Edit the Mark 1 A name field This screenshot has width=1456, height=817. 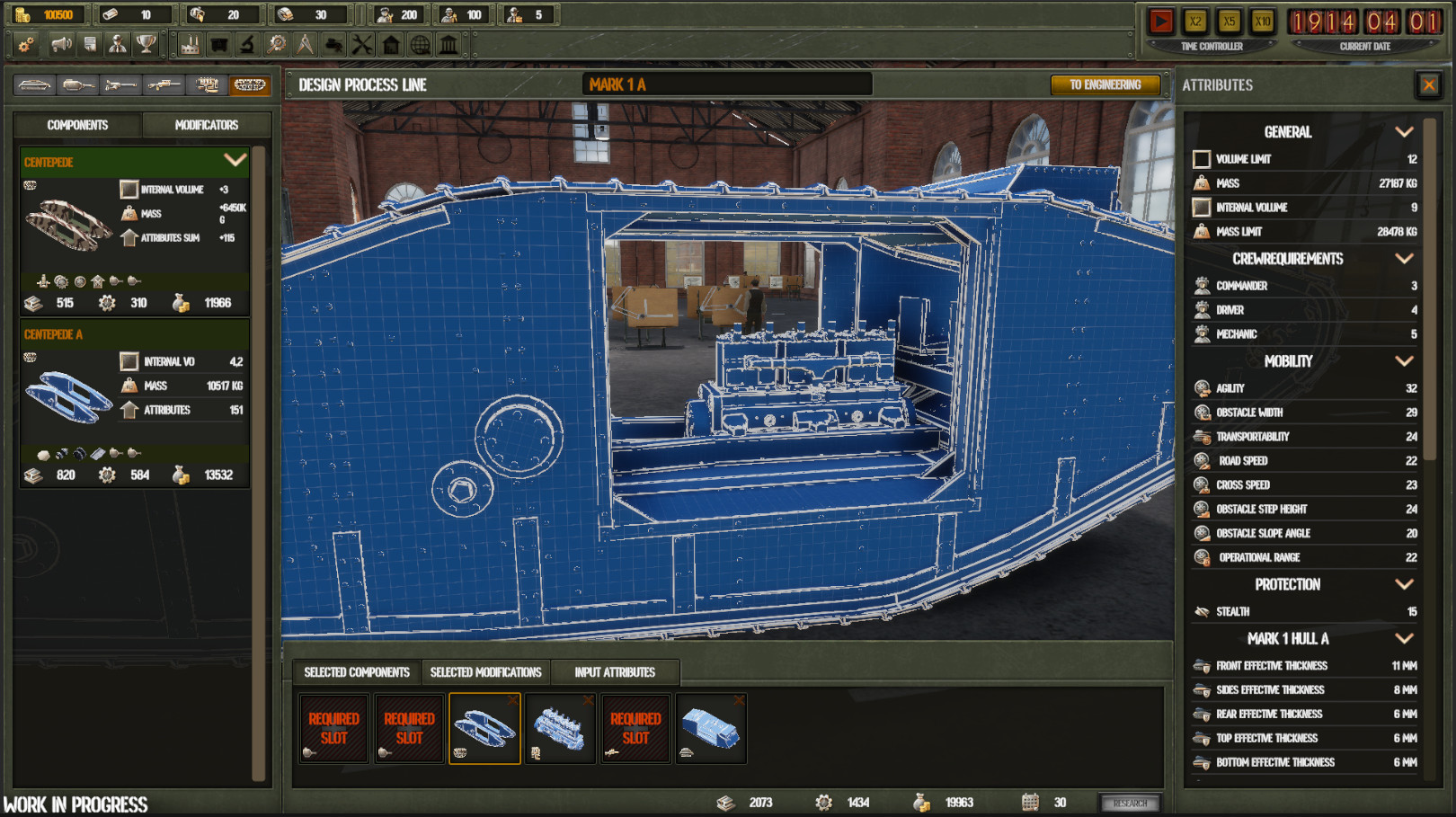(x=726, y=84)
